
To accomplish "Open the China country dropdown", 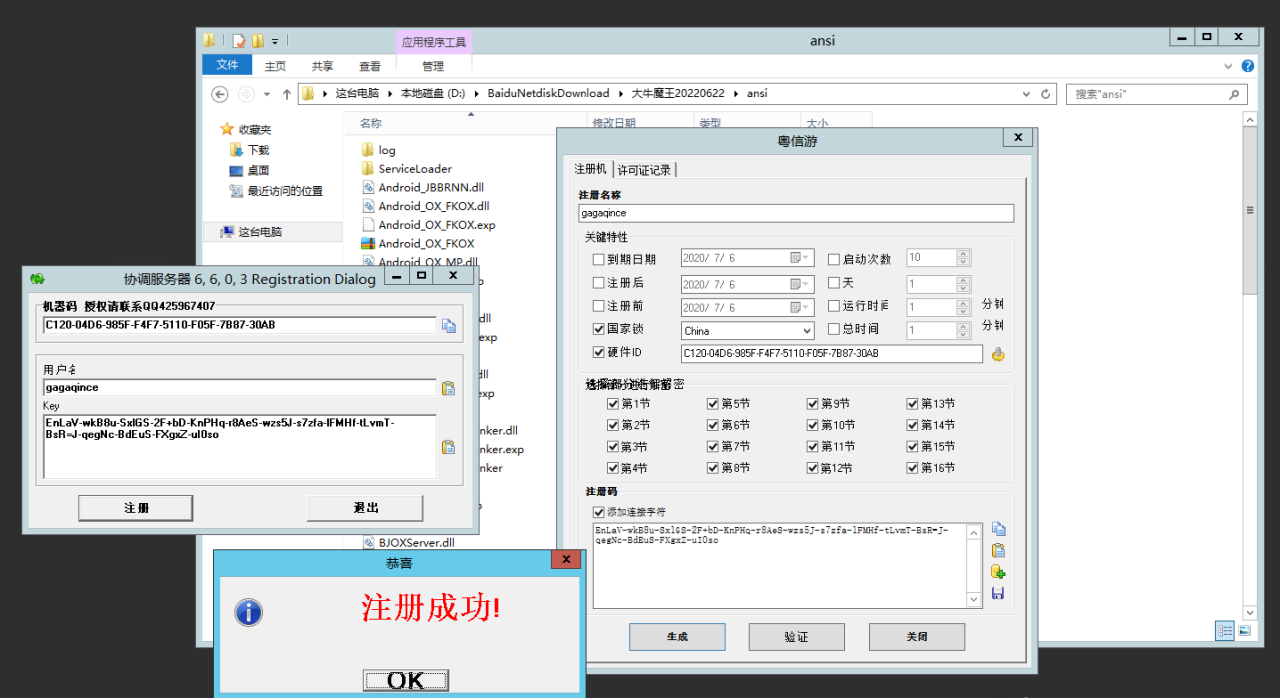I will pyautogui.click(x=808, y=330).
